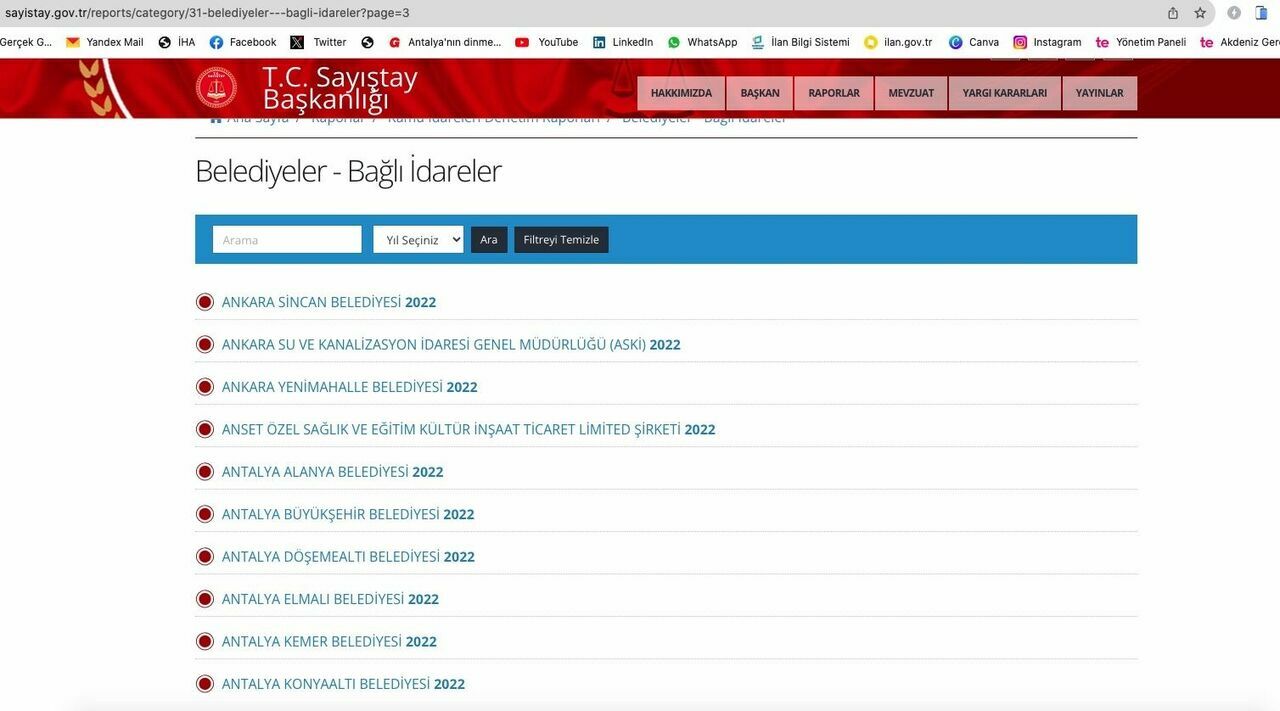Open the Yönetim Paneli bookmark

click(1141, 42)
